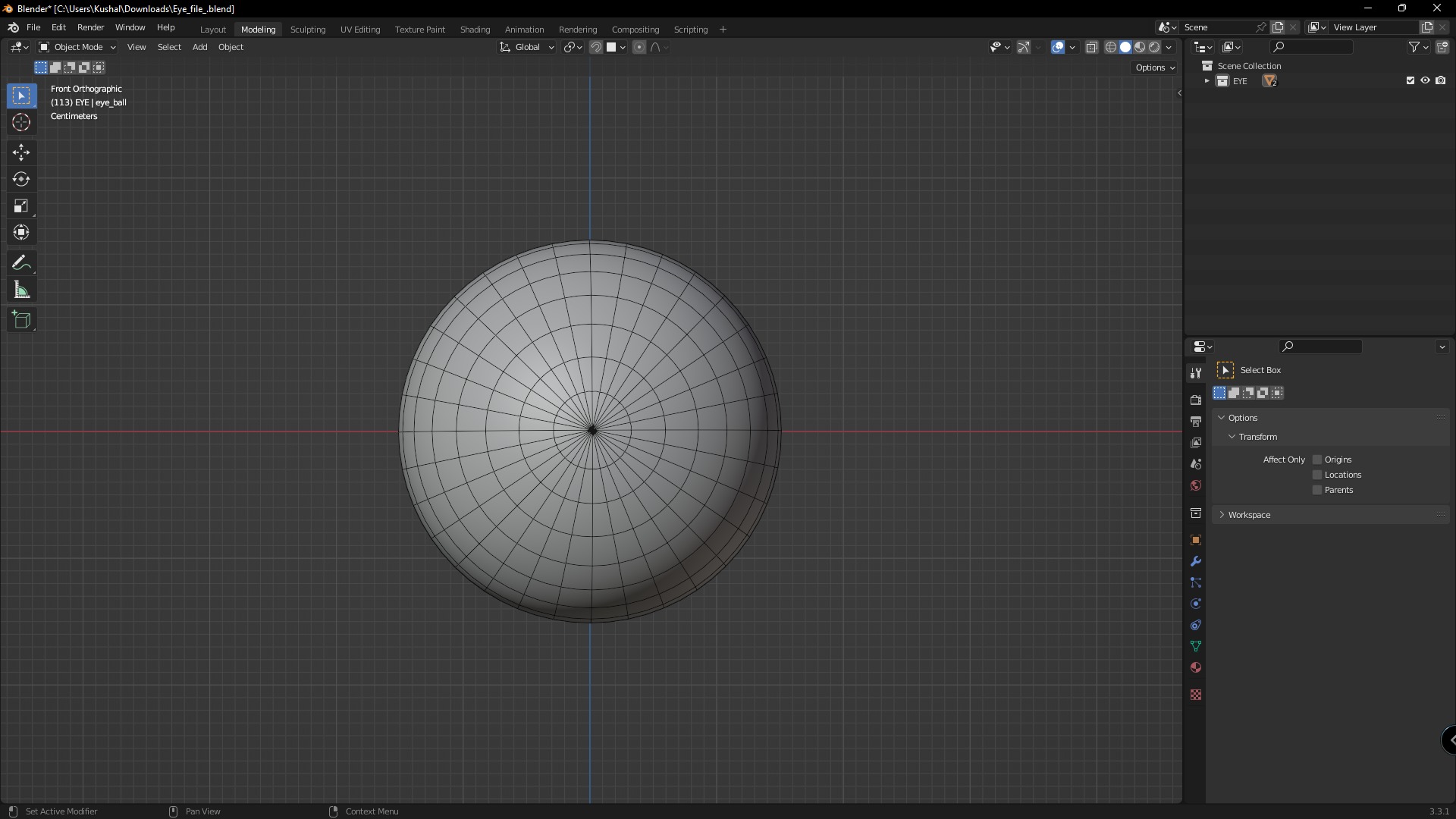
Task: Open the Object Constraints tab
Action: 1196,626
